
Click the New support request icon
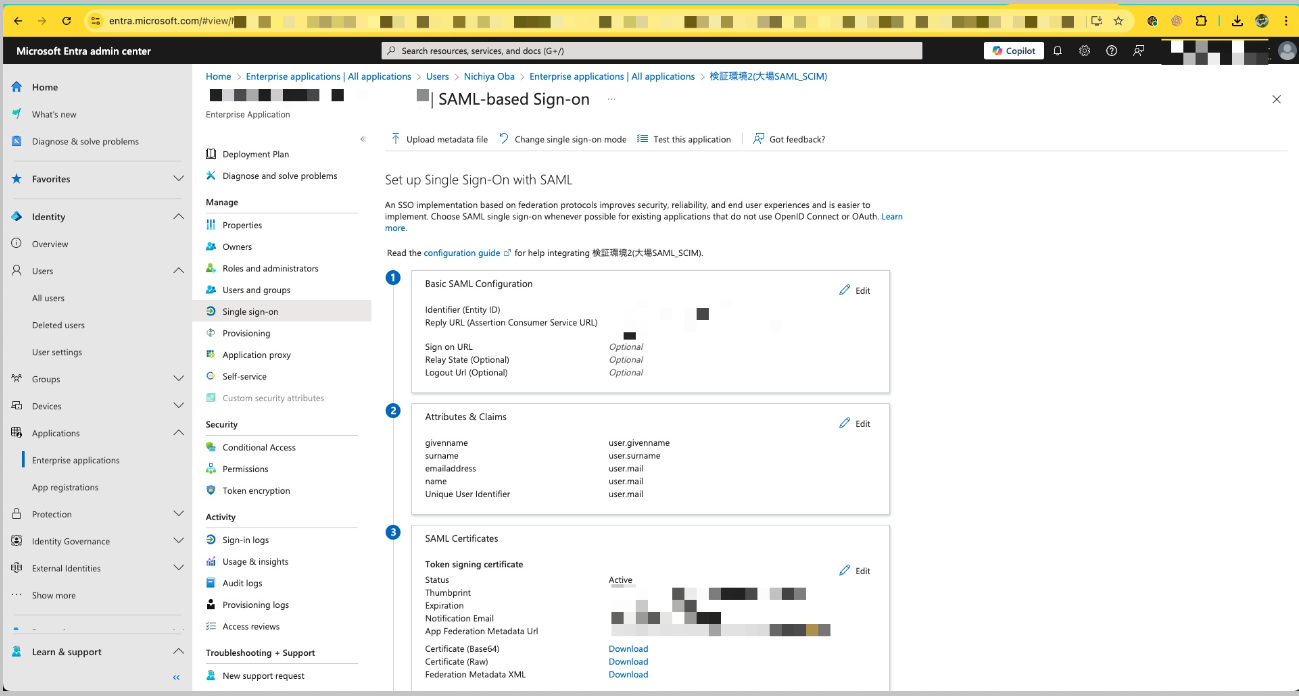click(x=211, y=676)
